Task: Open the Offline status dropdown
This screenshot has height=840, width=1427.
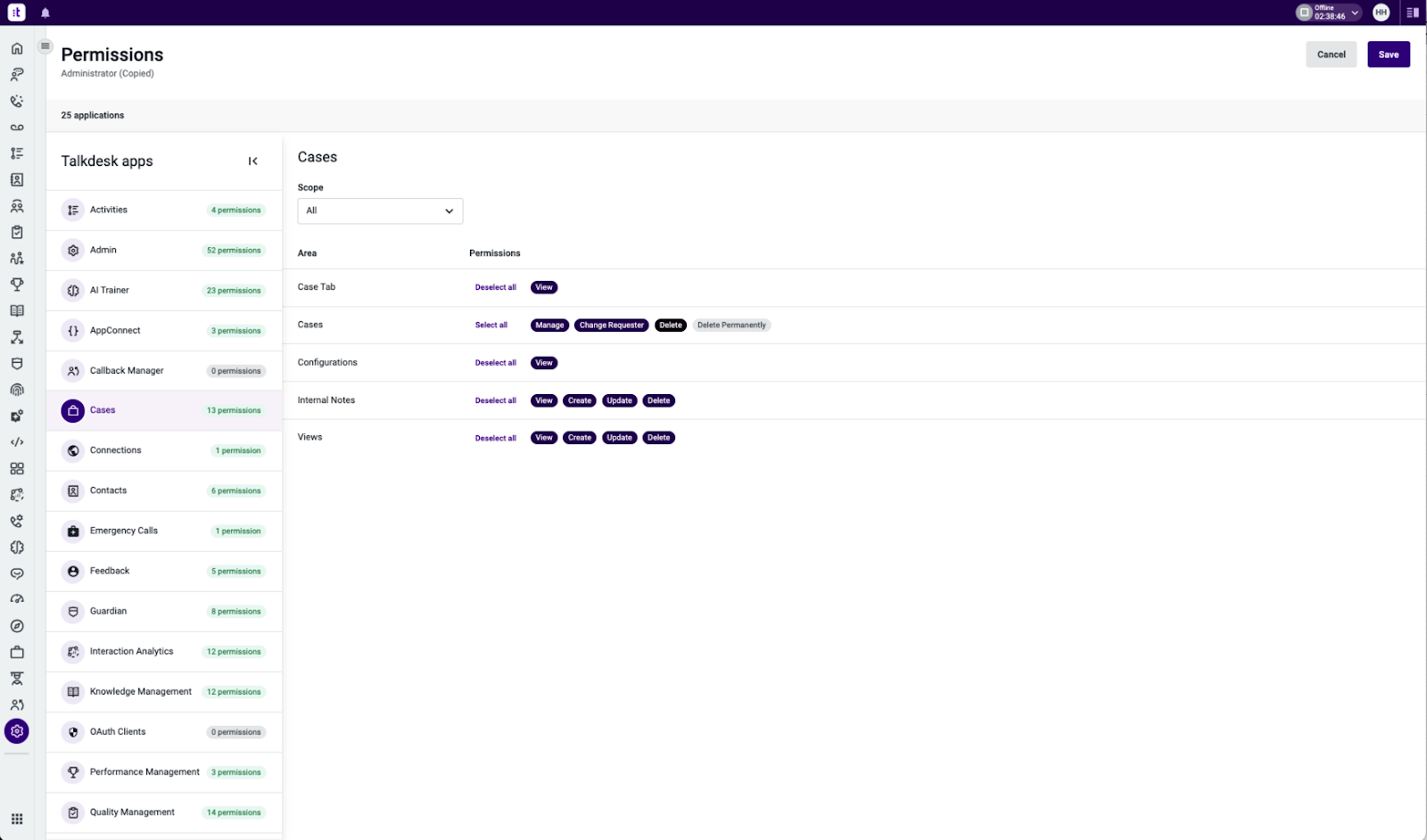Action: (x=1329, y=12)
